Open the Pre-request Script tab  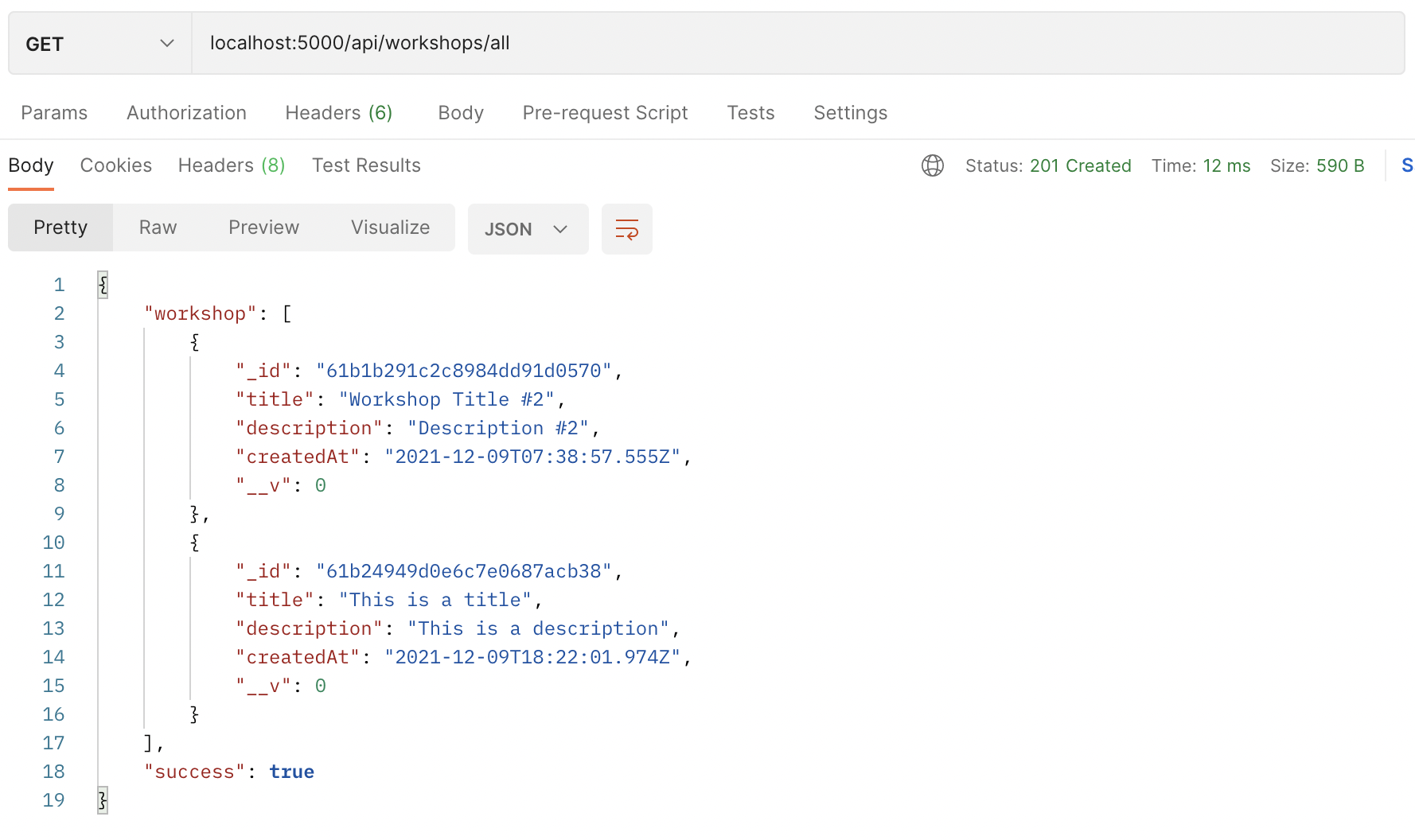pyautogui.click(x=605, y=113)
